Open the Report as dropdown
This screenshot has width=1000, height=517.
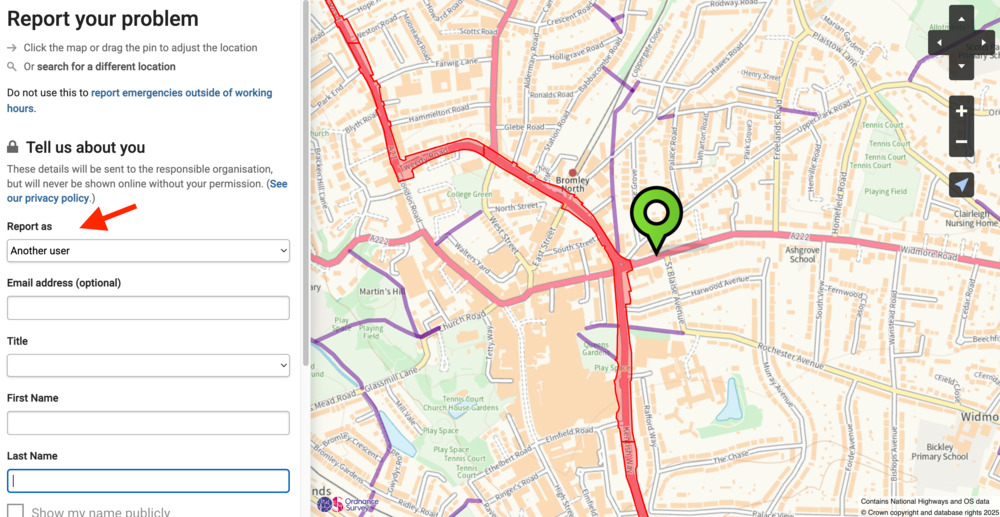148,251
